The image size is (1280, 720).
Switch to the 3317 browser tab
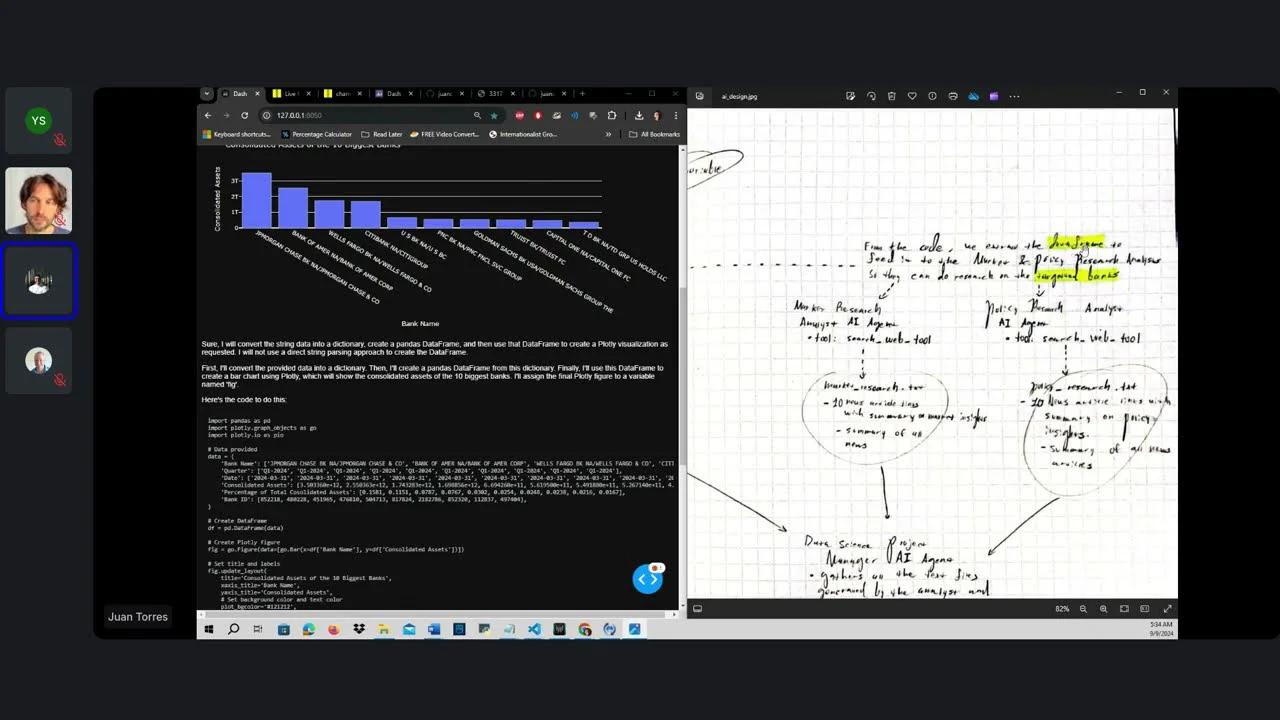click(x=496, y=93)
